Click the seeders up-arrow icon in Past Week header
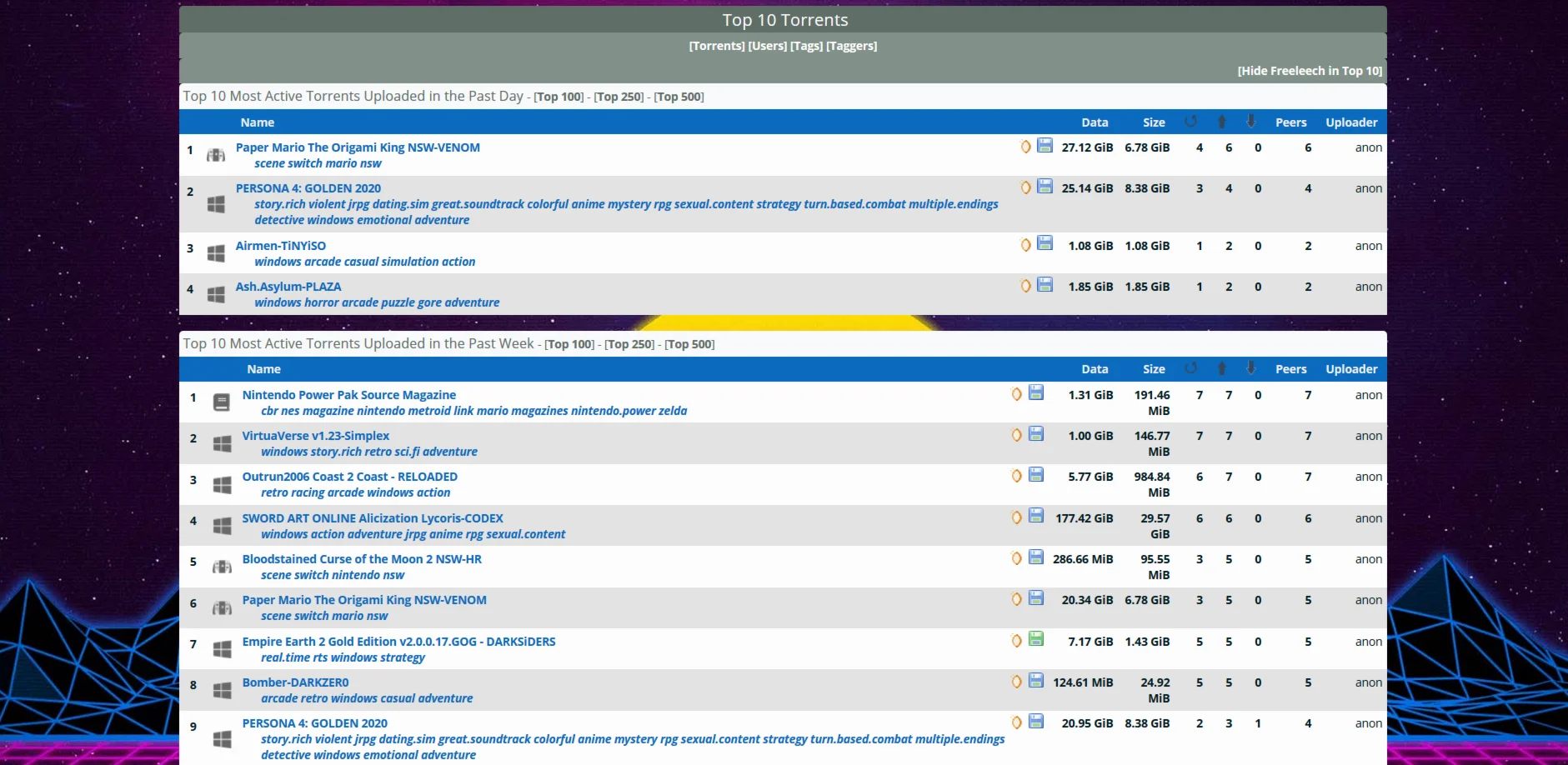 pyautogui.click(x=1221, y=368)
